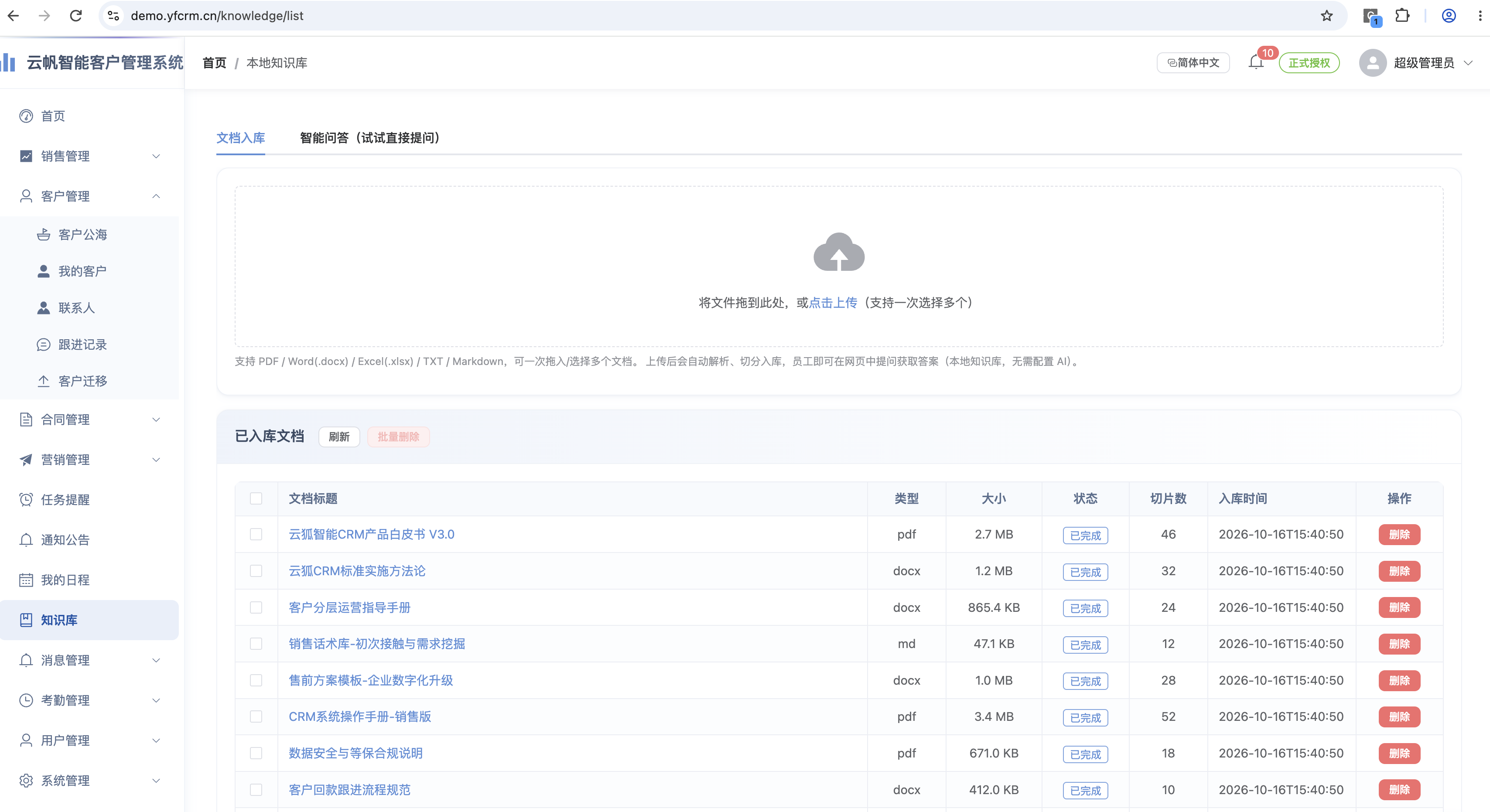Open 任务提醒 alarm icon item

click(x=89, y=499)
